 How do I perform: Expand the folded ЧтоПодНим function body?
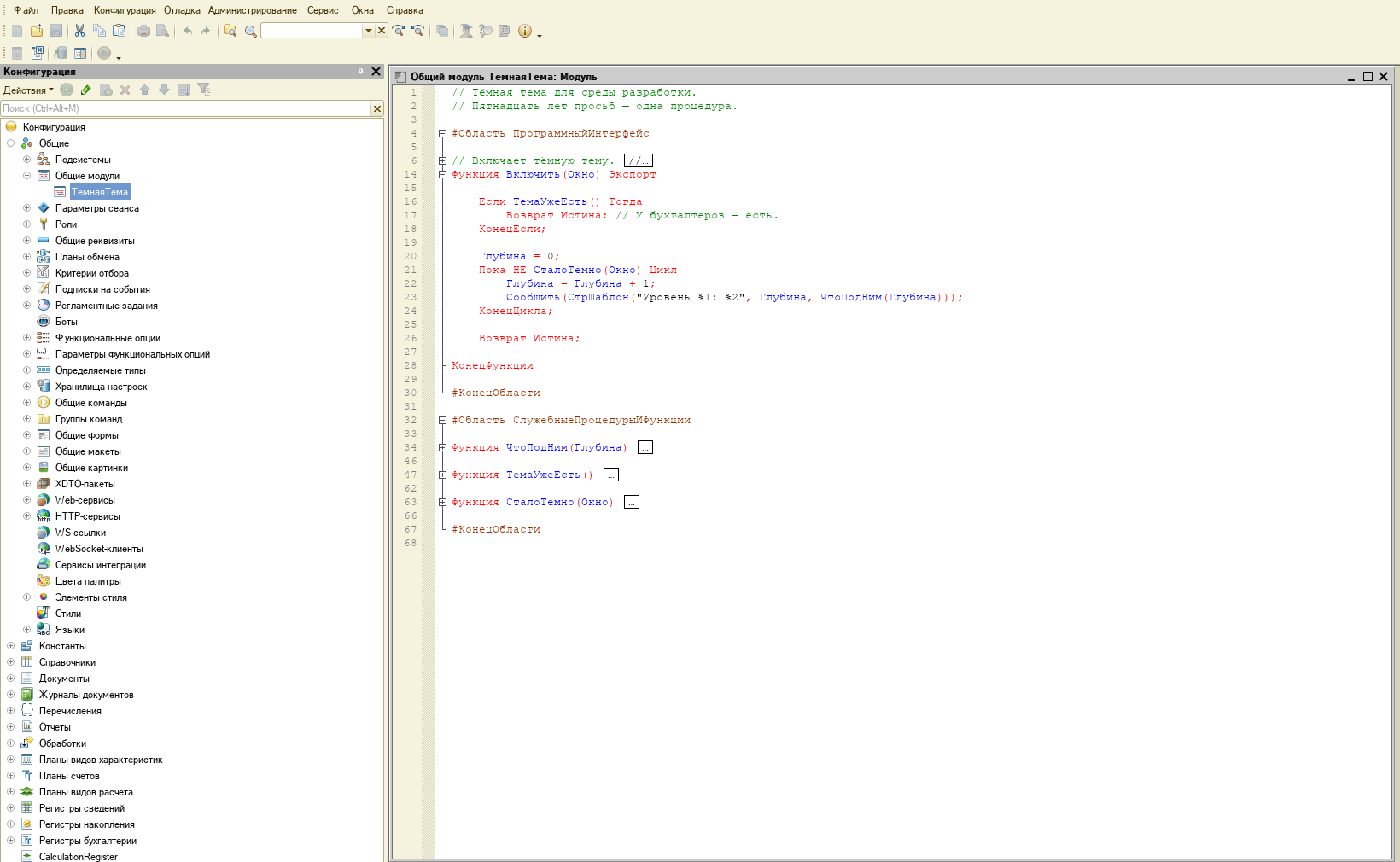click(x=645, y=447)
